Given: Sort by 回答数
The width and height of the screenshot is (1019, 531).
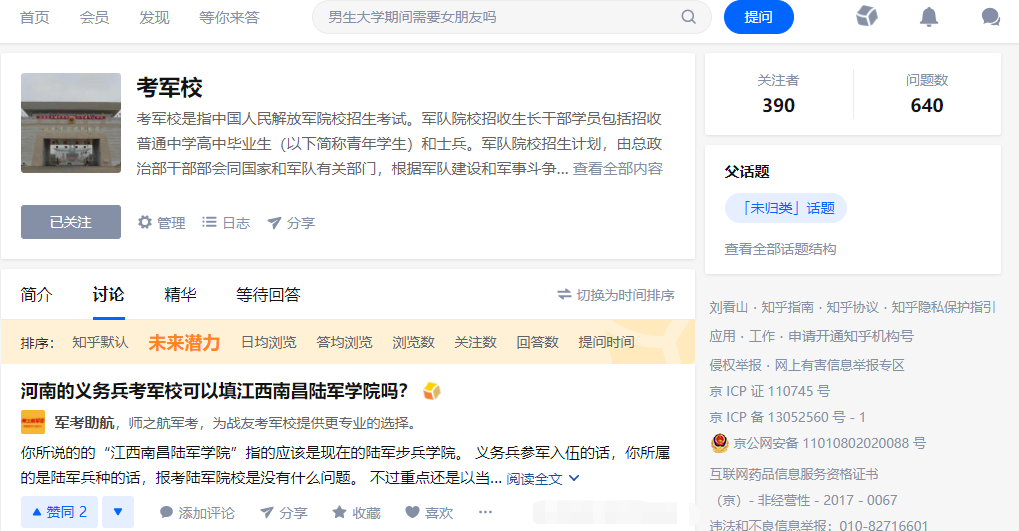Looking at the screenshot, I should (537, 342).
